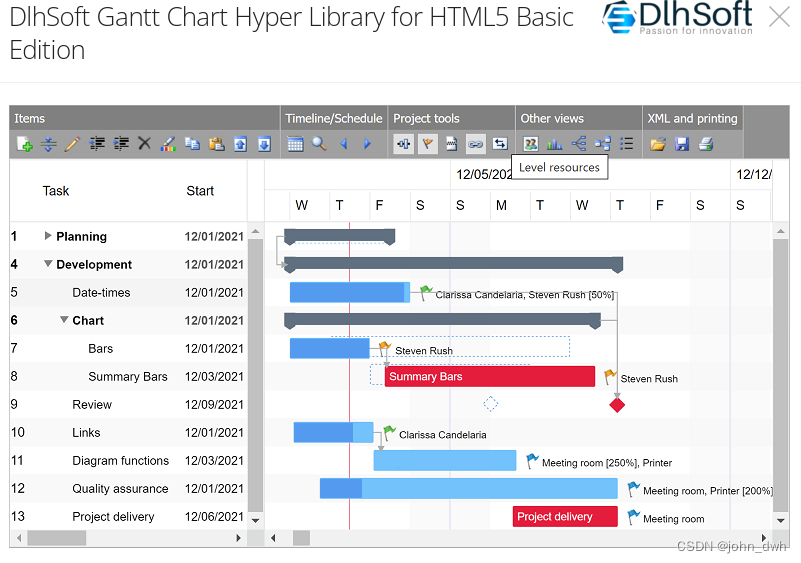Select the Project delivery task name
801x563 pixels.
click(113, 517)
